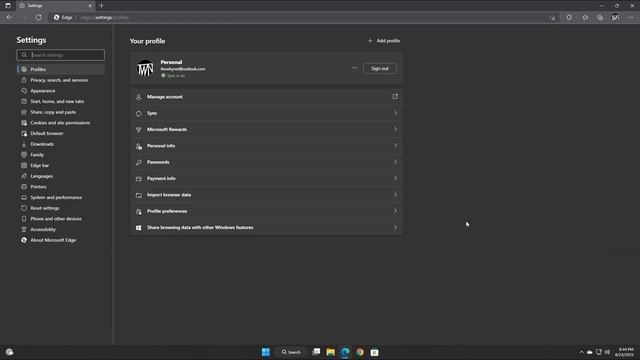Click the volume icon in system tray

[x=607, y=352]
